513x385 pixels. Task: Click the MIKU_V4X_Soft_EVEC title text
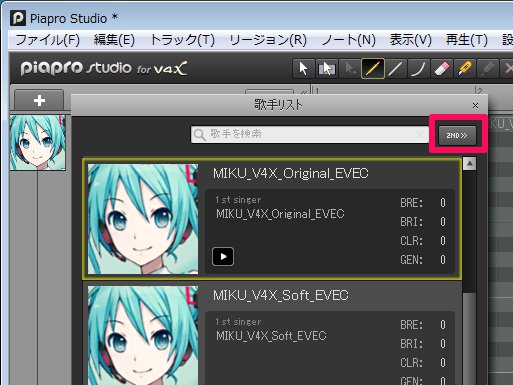(x=281, y=296)
